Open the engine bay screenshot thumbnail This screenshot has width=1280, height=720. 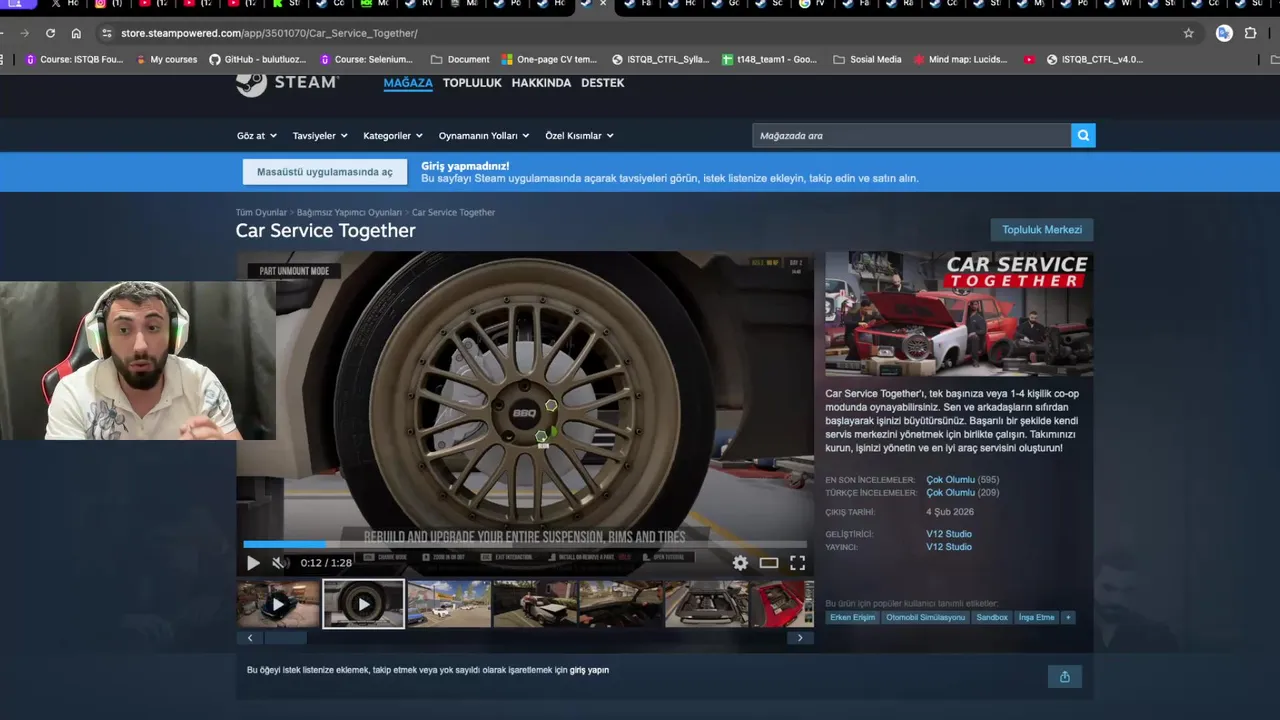coord(706,604)
